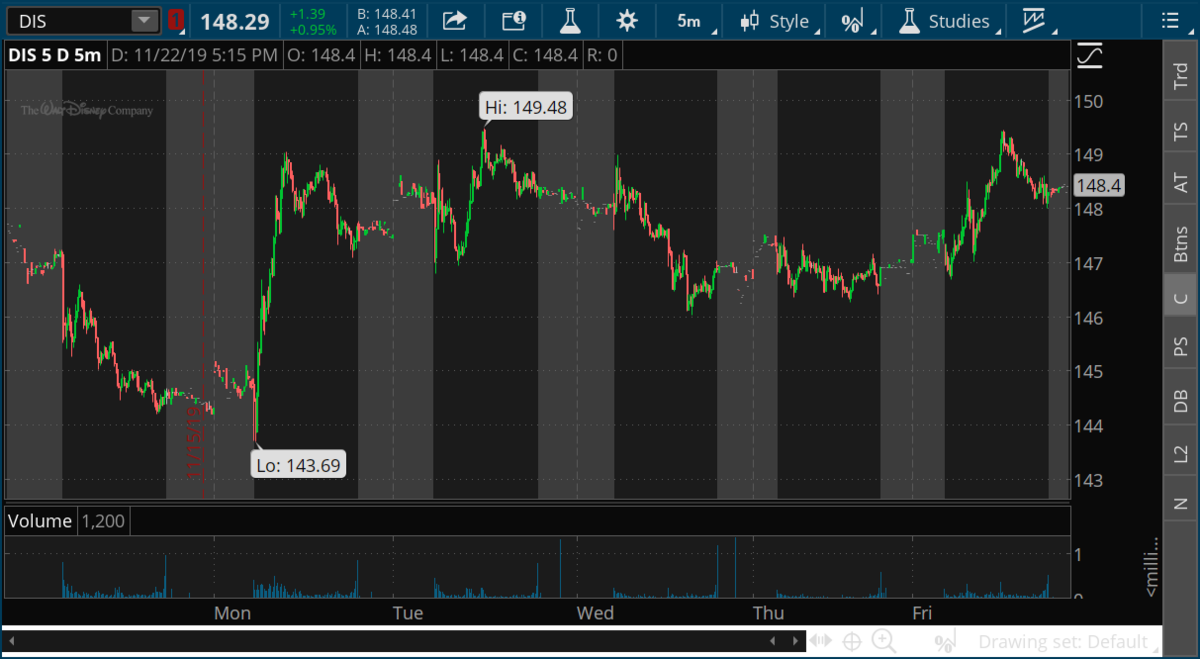Open chart settings gear
The image size is (1200, 659).
(x=627, y=20)
